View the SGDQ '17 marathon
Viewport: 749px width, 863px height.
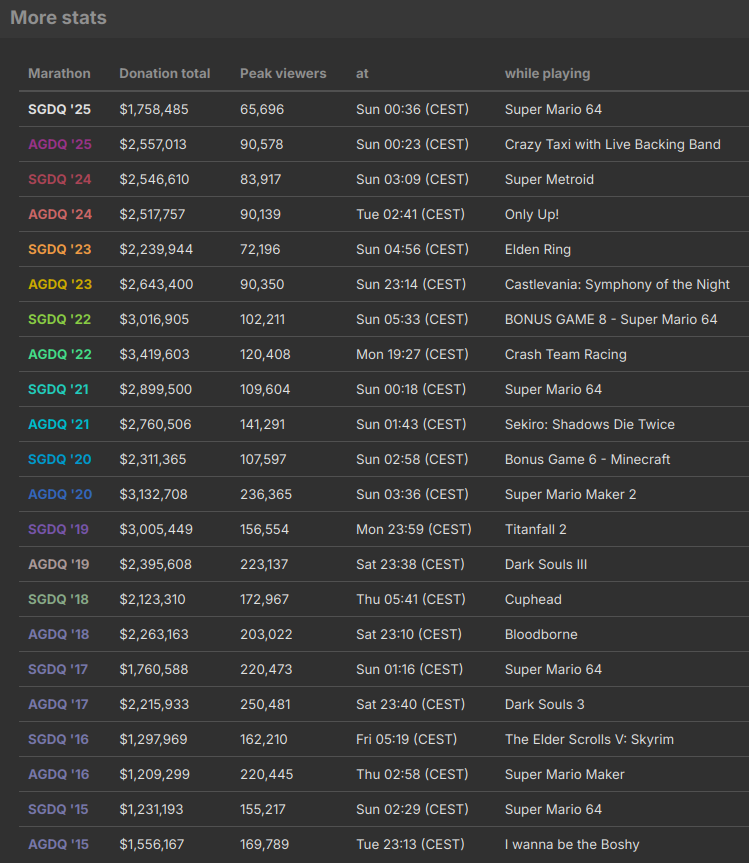[58, 669]
